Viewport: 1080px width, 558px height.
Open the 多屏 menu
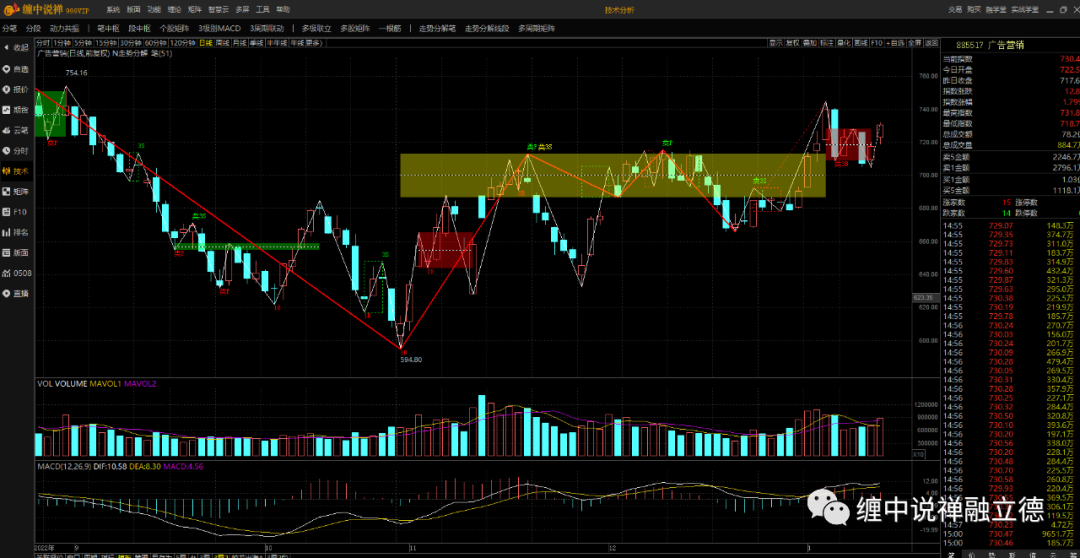[242, 10]
